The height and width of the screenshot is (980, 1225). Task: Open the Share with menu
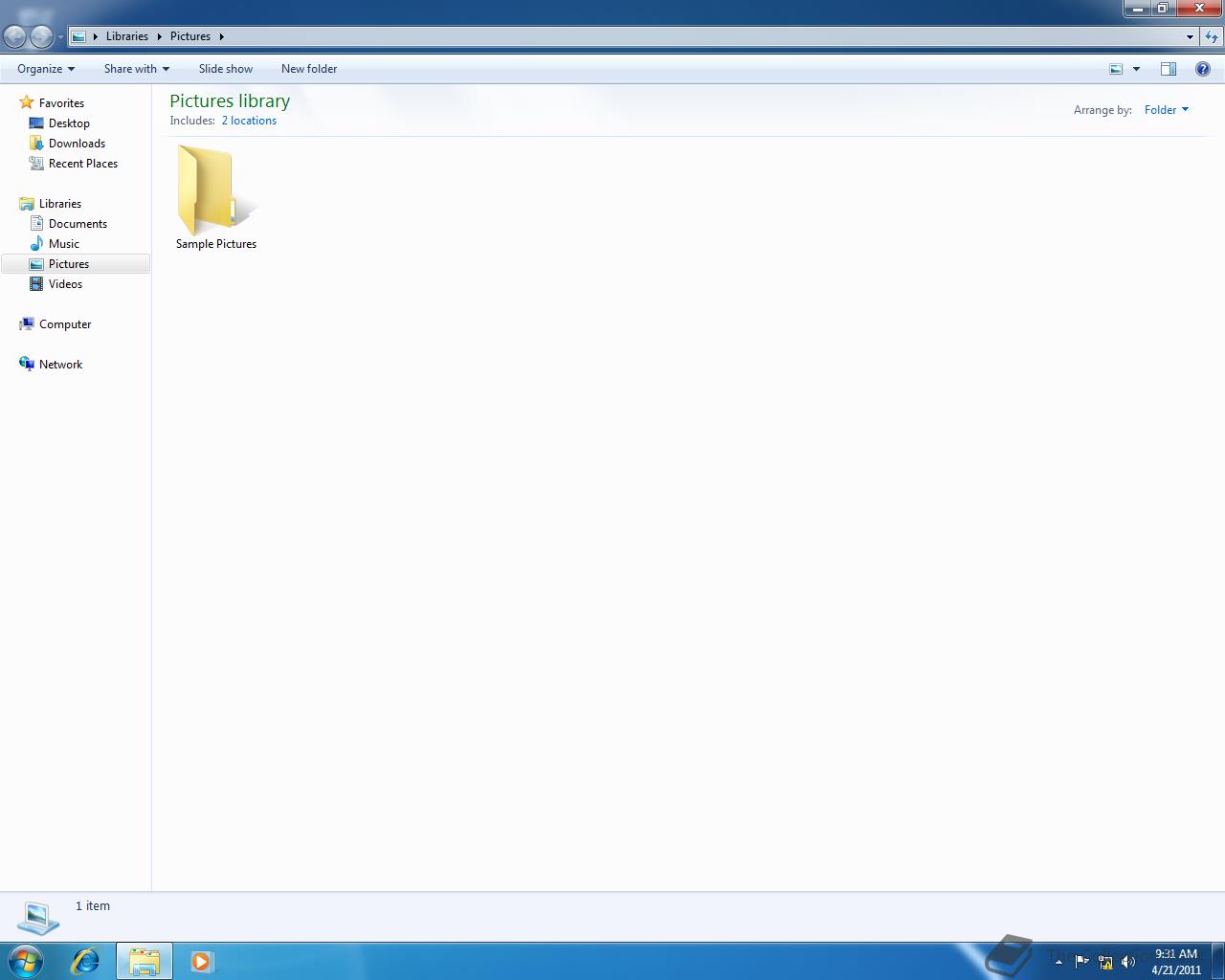coord(137,69)
